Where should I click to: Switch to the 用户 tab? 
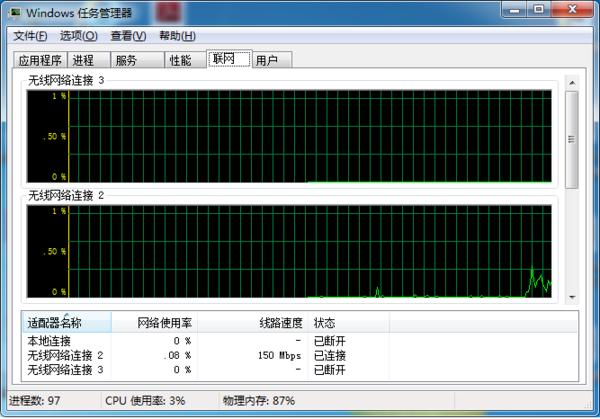point(266,60)
